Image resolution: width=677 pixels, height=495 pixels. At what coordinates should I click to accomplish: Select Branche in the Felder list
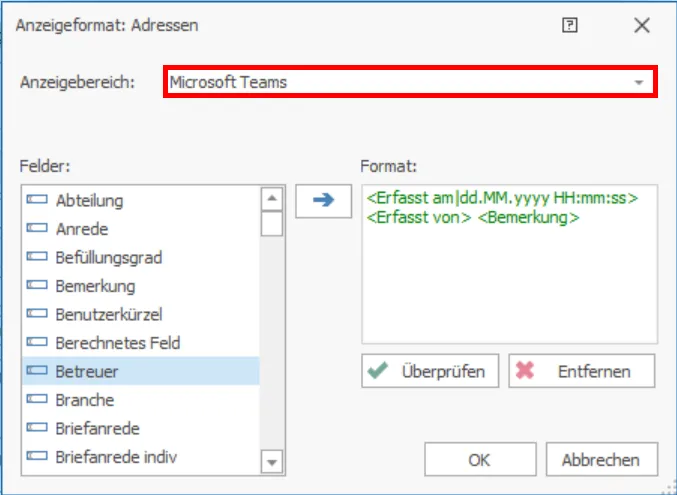pyautogui.click(x=141, y=400)
